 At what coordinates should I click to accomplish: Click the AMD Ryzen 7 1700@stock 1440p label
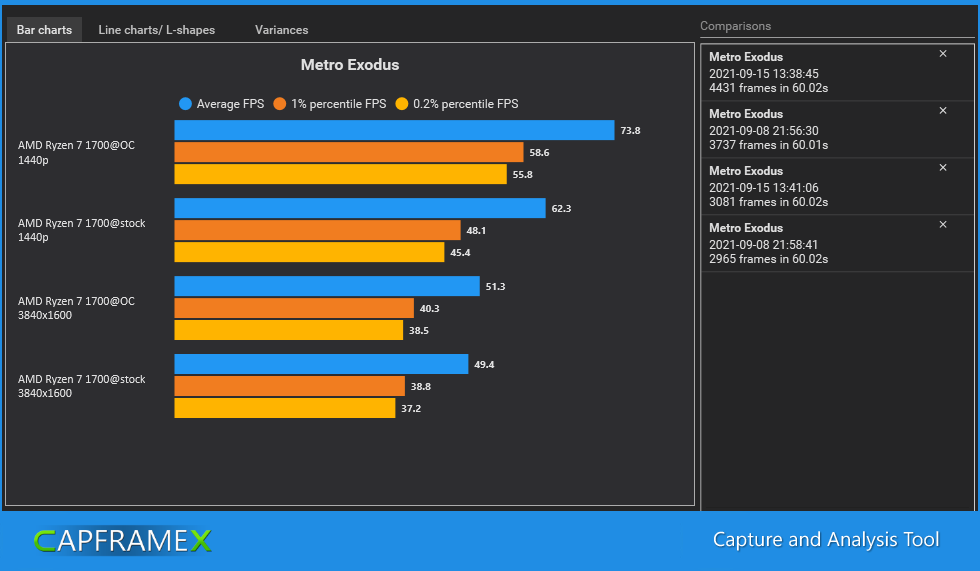81,230
